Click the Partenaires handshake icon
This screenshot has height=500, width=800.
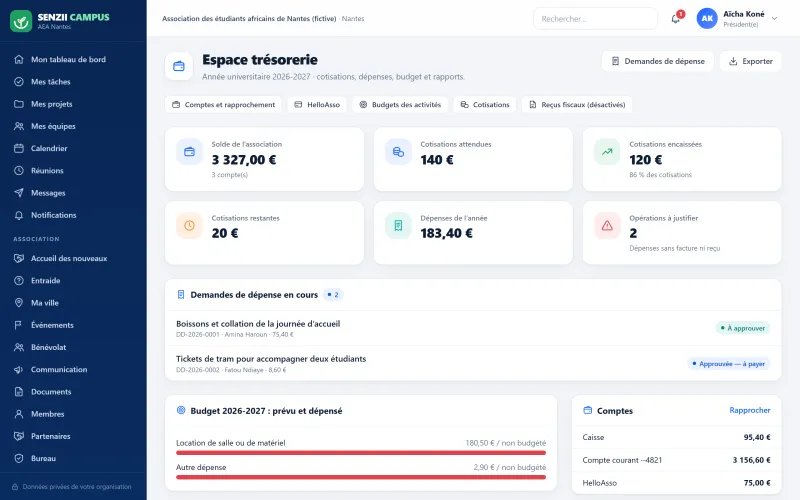click(x=19, y=436)
